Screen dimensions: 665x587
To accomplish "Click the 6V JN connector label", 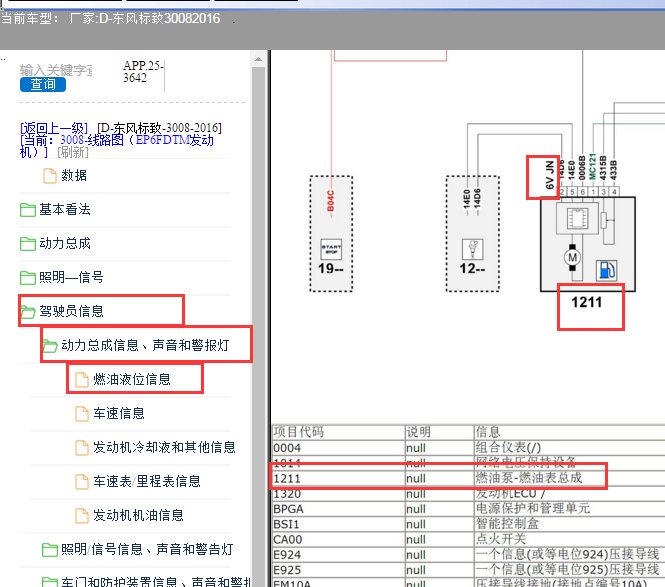I will click(x=549, y=175).
